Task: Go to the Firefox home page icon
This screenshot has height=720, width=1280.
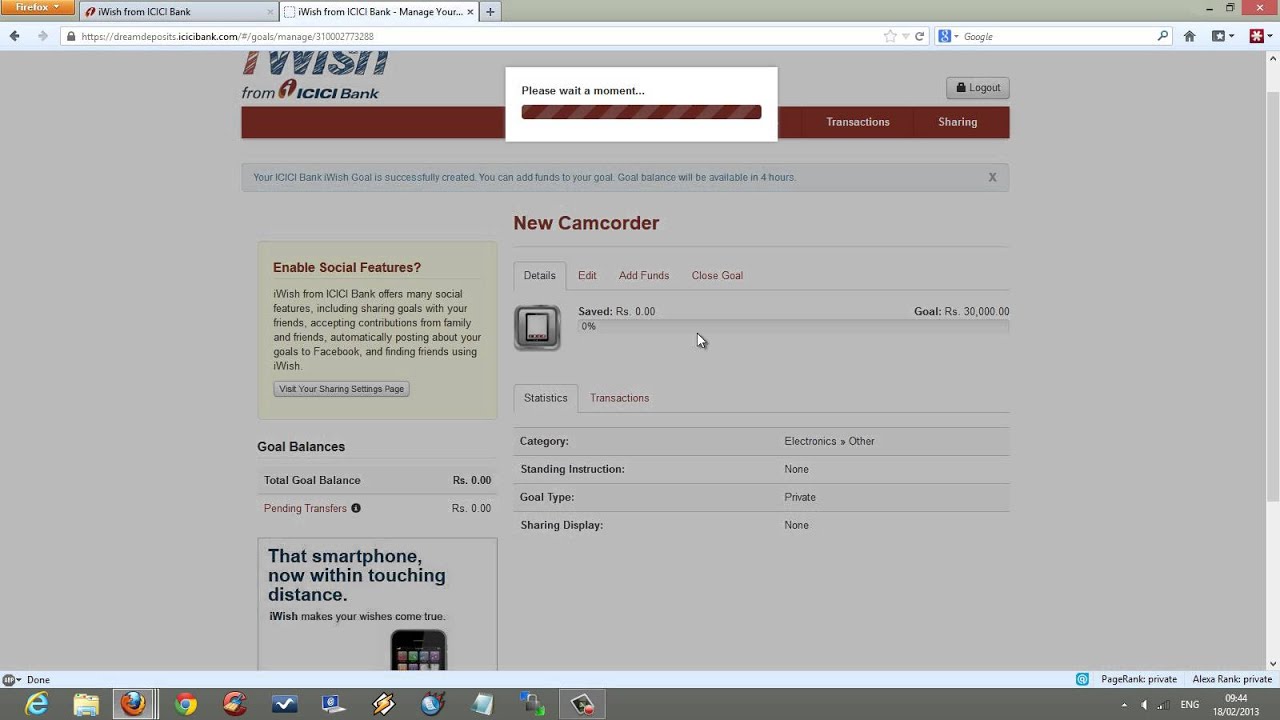Action: click(1189, 36)
